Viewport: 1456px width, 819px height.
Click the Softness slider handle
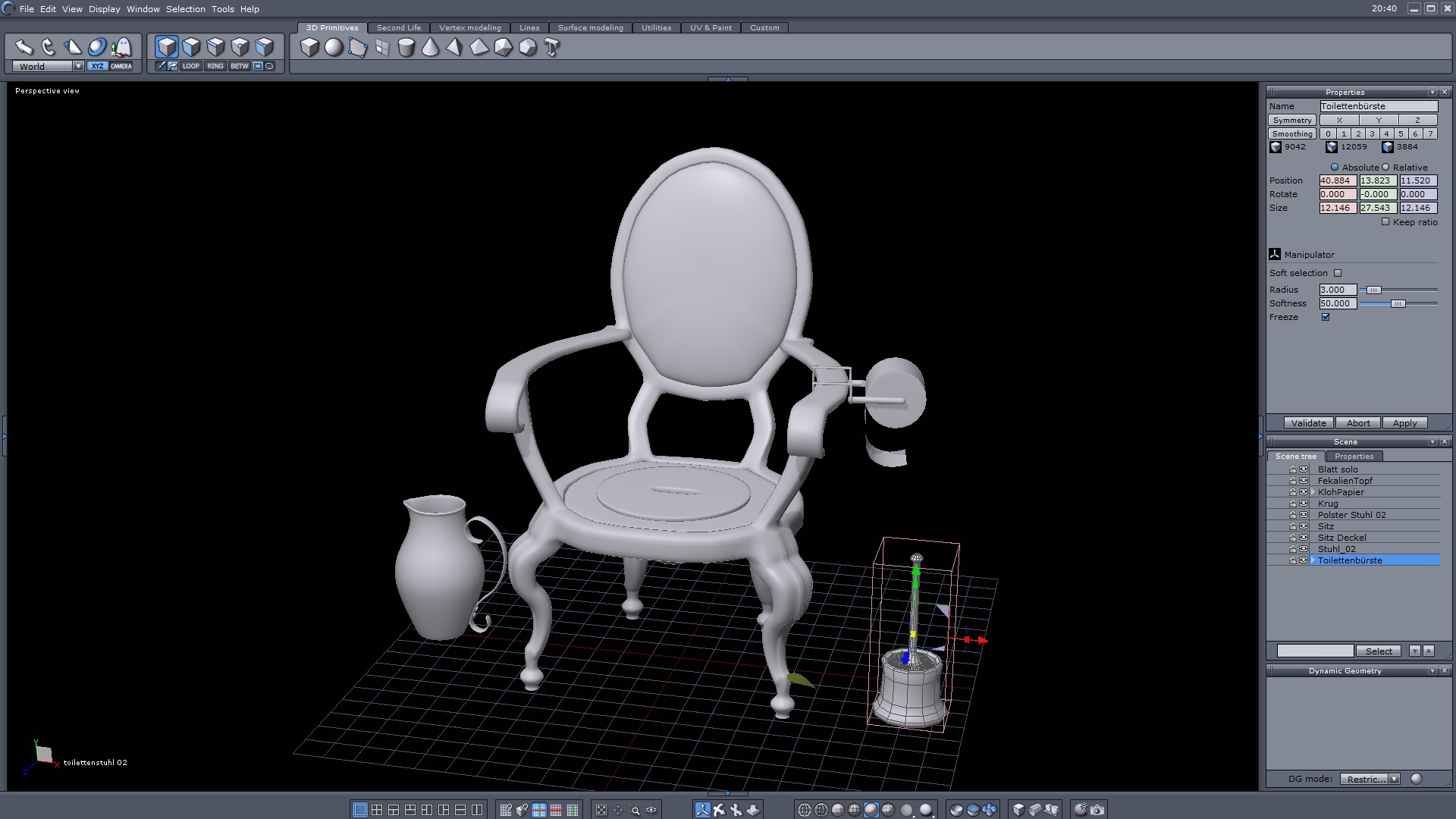1398,303
